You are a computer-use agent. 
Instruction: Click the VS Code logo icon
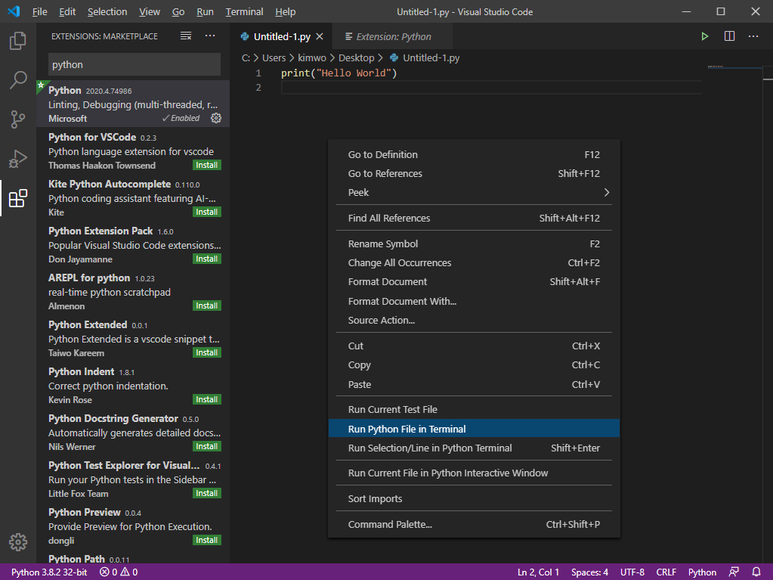14,11
